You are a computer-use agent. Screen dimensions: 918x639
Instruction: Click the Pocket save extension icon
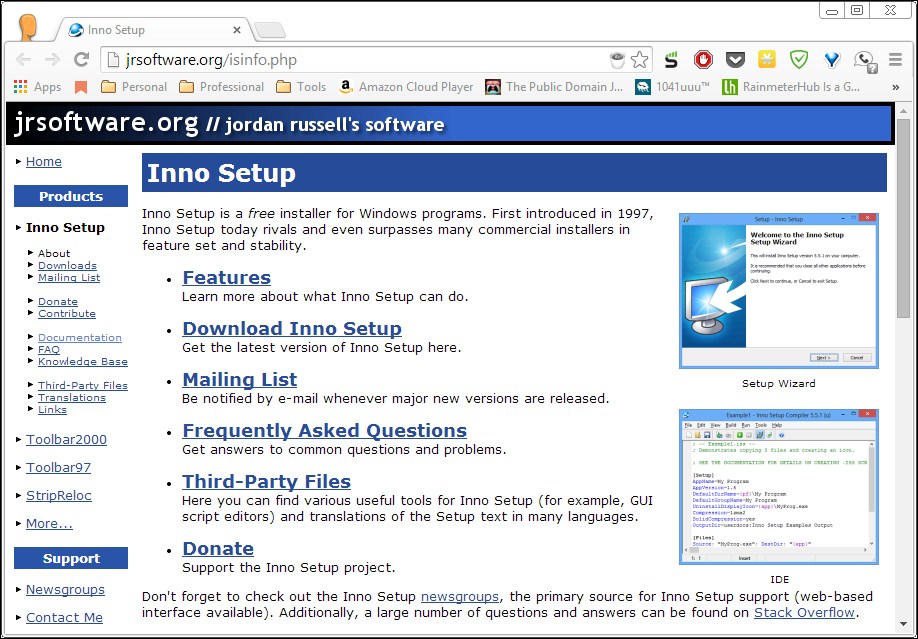coord(735,60)
